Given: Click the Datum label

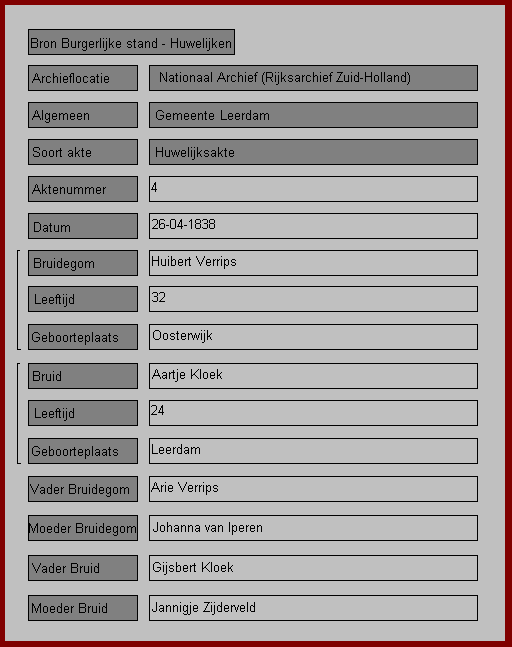Looking at the screenshot, I should tap(83, 226).
